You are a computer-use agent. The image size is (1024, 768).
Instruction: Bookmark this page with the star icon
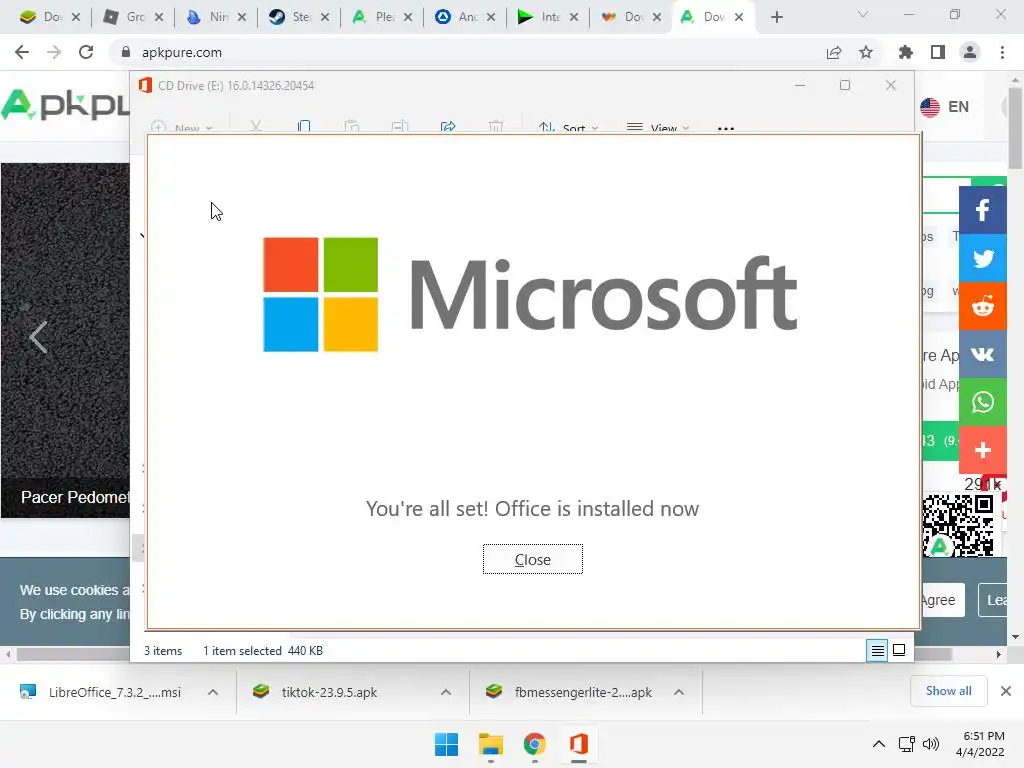[866, 52]
